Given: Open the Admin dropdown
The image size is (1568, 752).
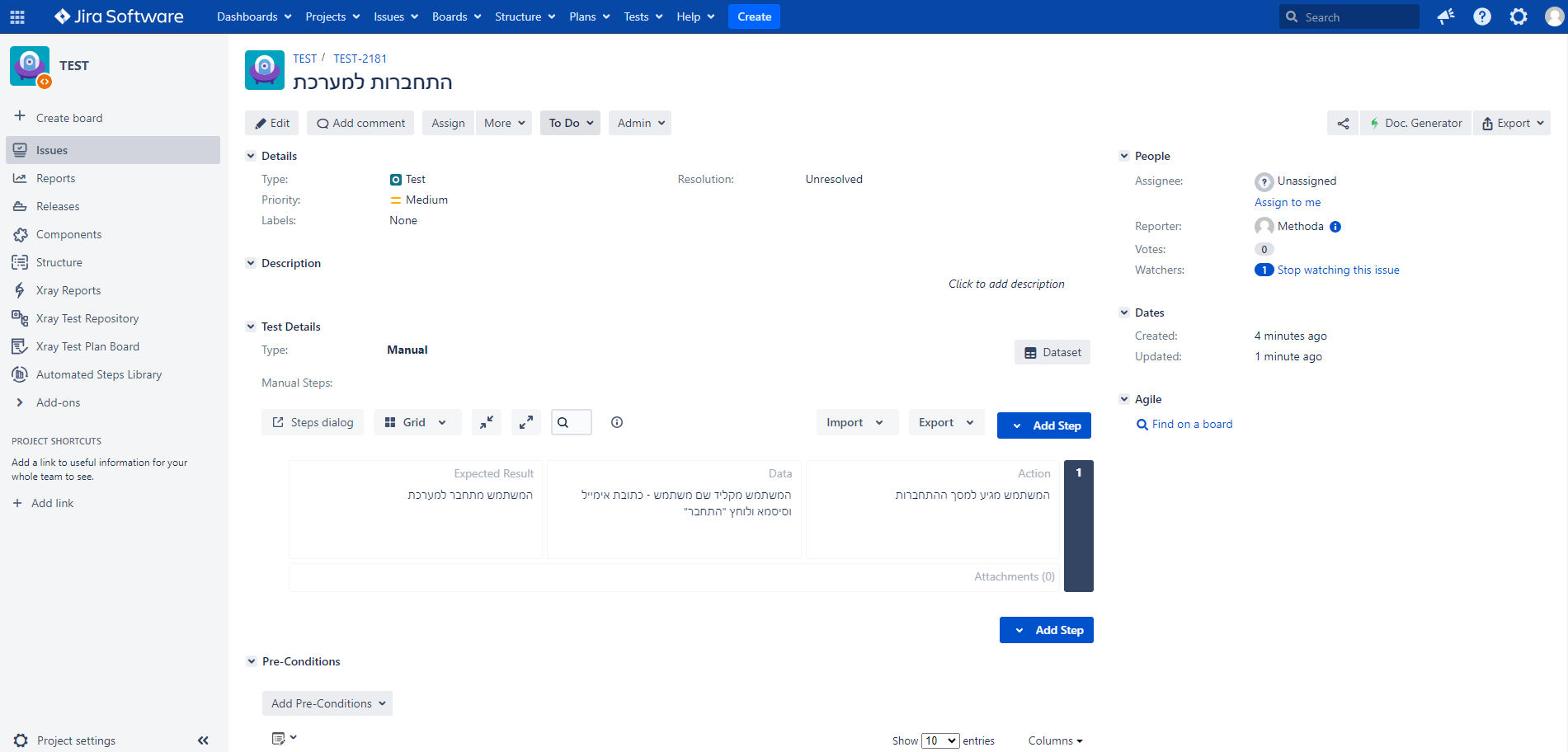Looking at the screenshot, I should (640, 123).
